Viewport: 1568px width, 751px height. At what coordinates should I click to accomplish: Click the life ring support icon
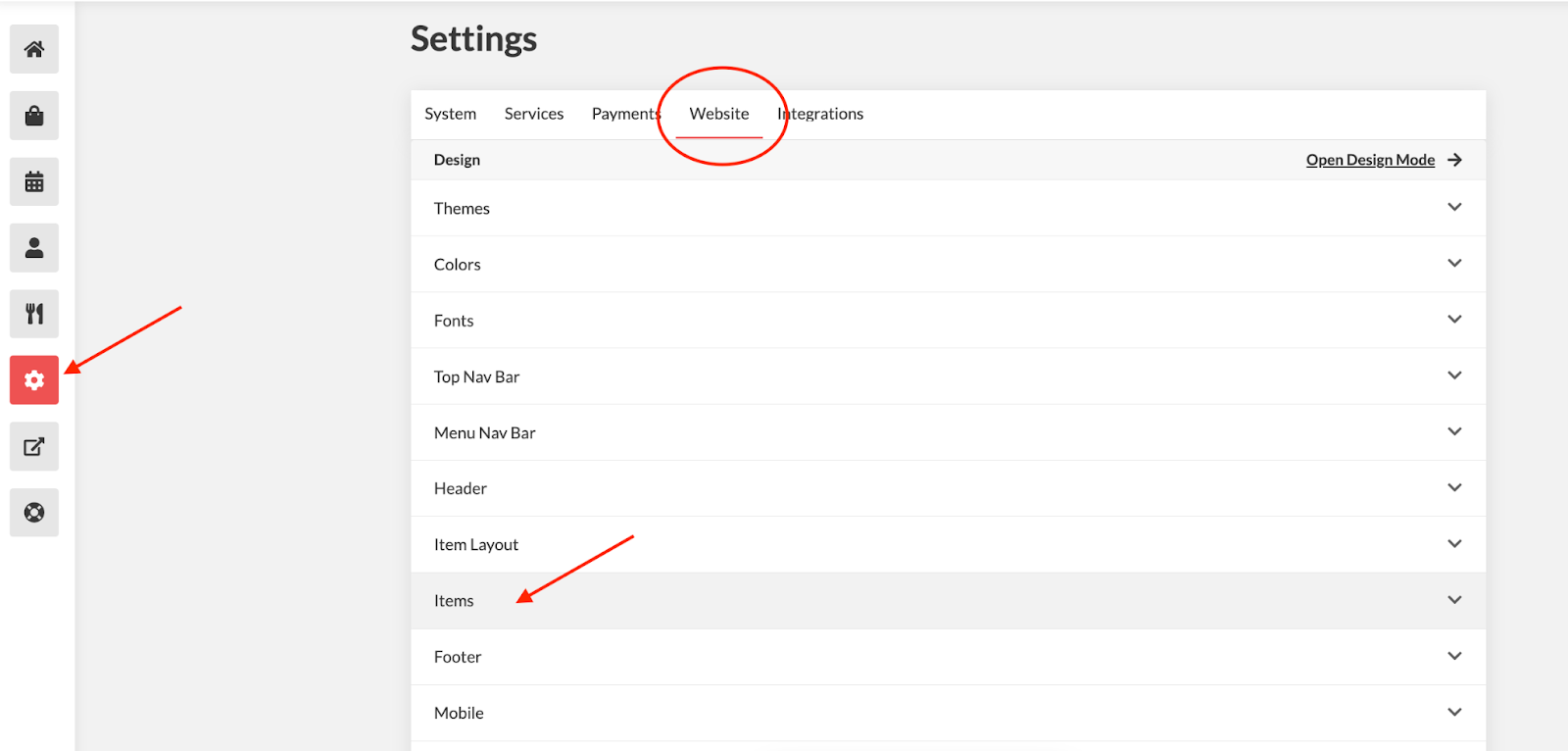[34, 513]
